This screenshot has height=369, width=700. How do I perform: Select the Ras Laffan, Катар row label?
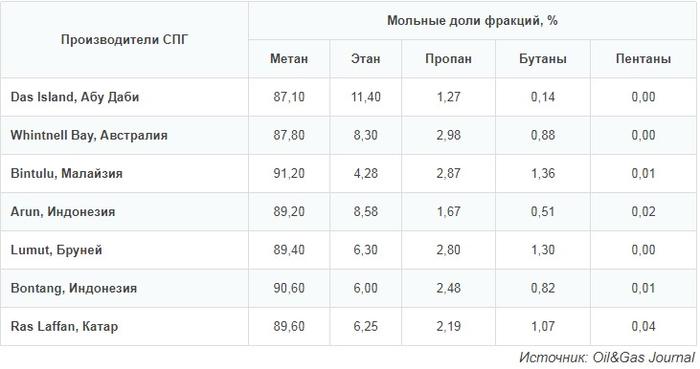click(64, 327)
